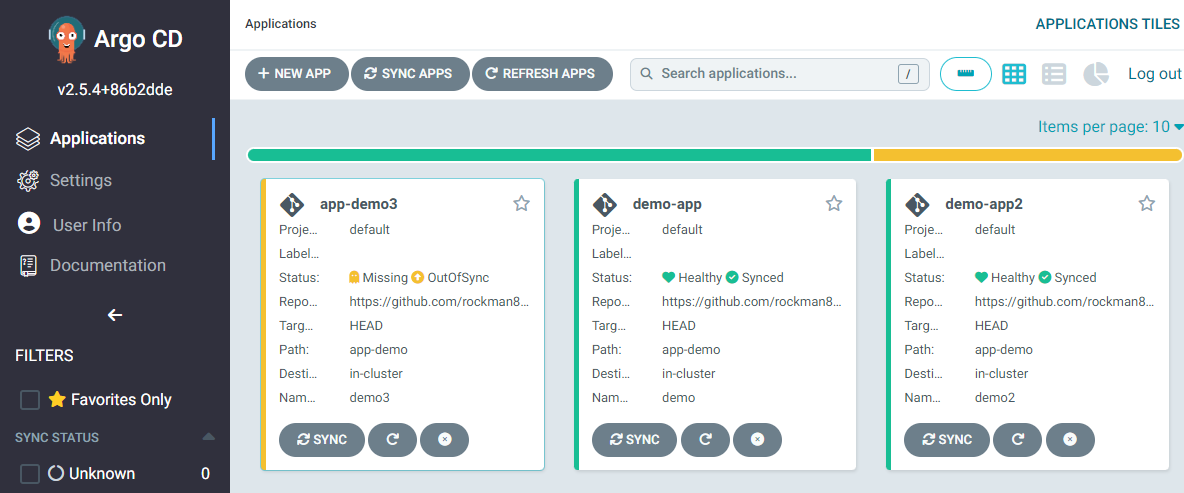1184x493 pixels.
Task: Open Settings in the sidebar
Action: pyautogui.click(x=80, y=181)
